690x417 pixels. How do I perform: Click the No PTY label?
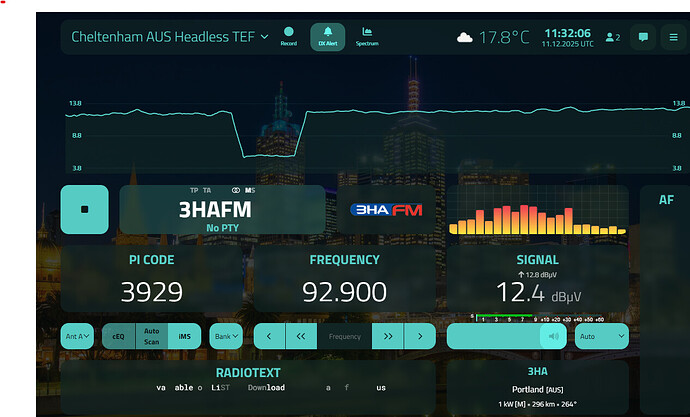coord(222,228)
